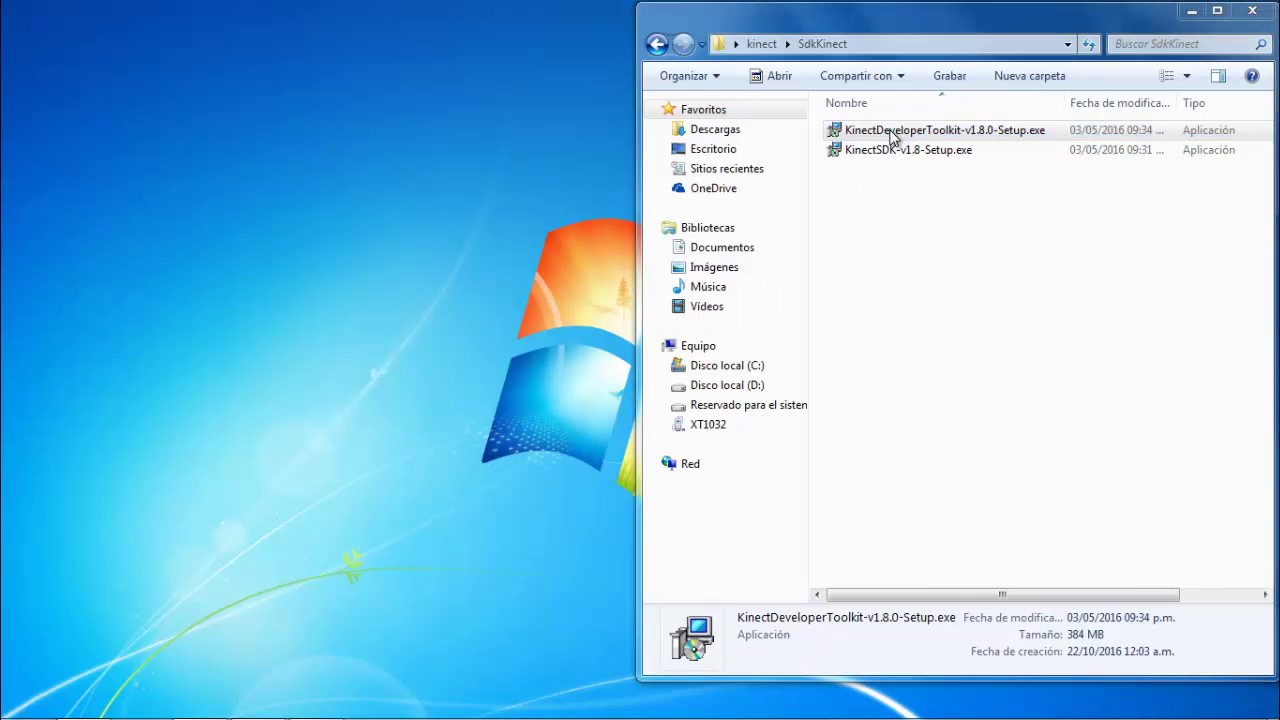Open the XT1032 device
The image size is (1280, 720).
[708, 424]
